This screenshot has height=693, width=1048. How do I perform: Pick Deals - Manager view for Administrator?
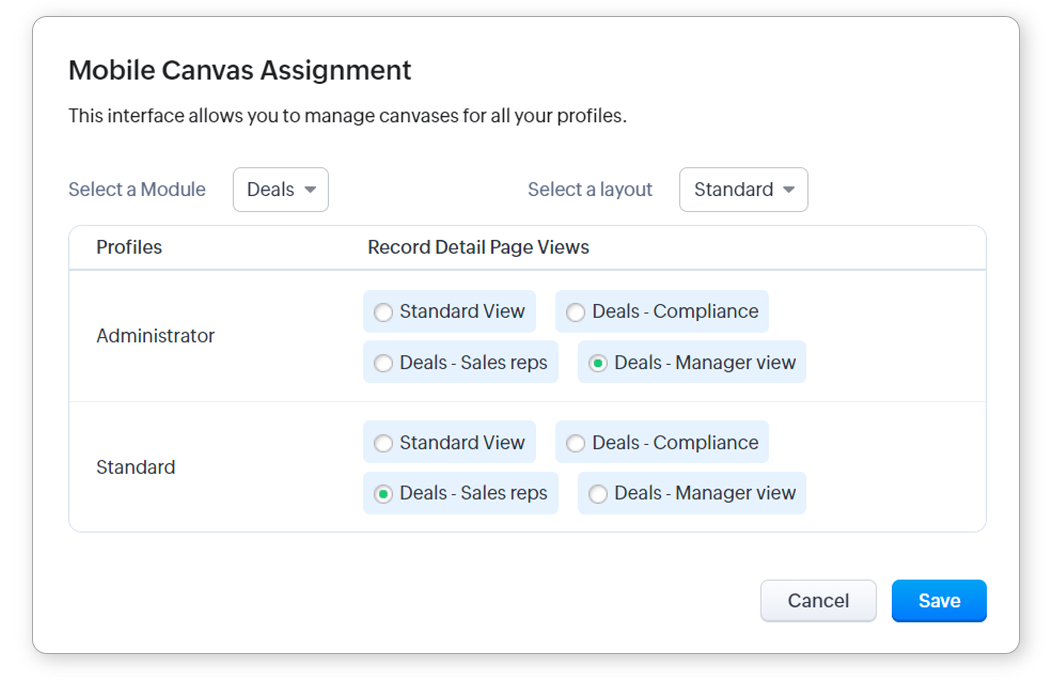click(x=598, y=364)
